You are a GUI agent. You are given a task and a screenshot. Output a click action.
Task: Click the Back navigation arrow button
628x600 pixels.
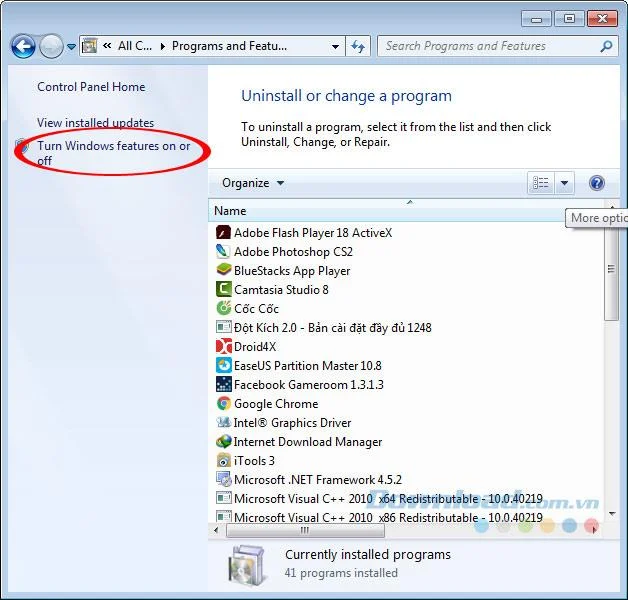(23, 46)
